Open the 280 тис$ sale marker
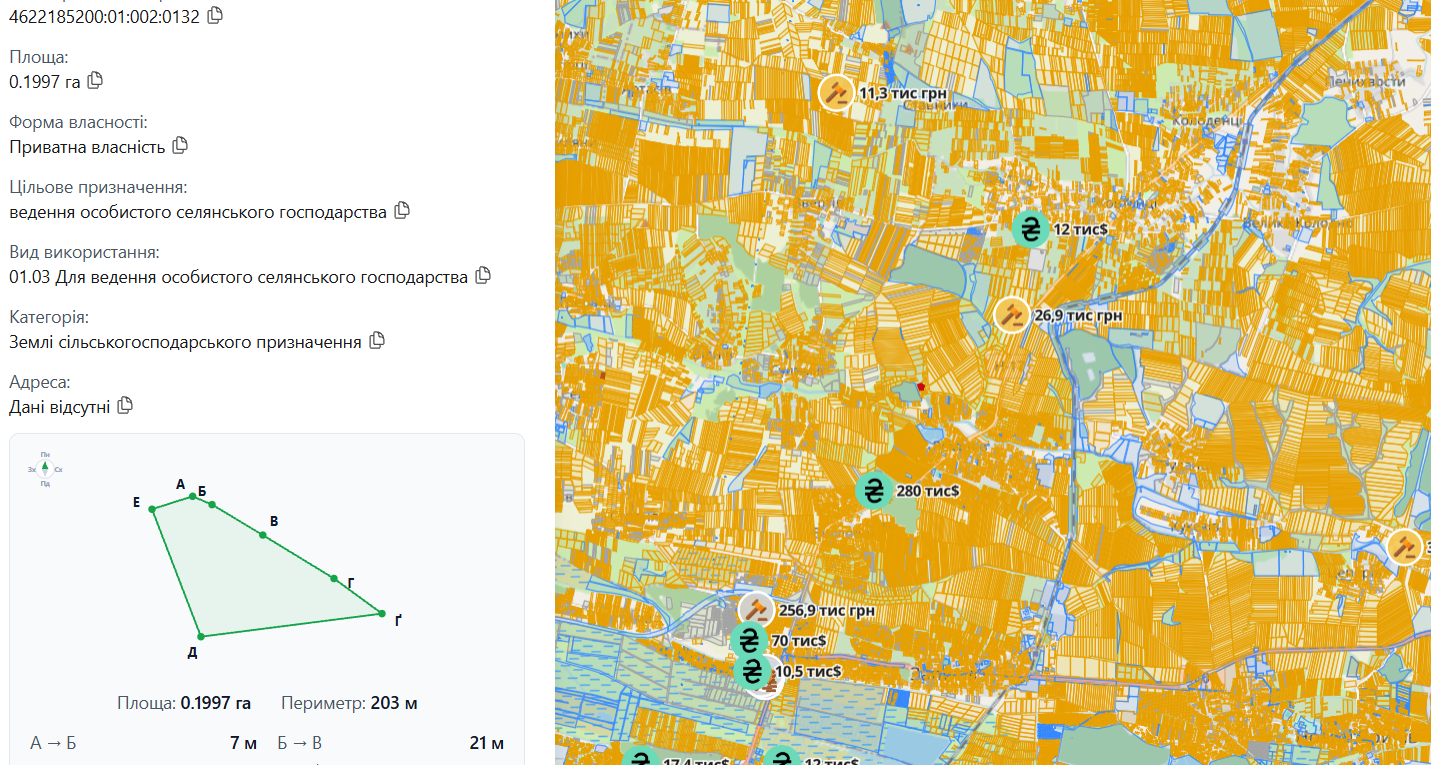The height and width of the screenshot is (765, 1431). [x=875, y=490]
